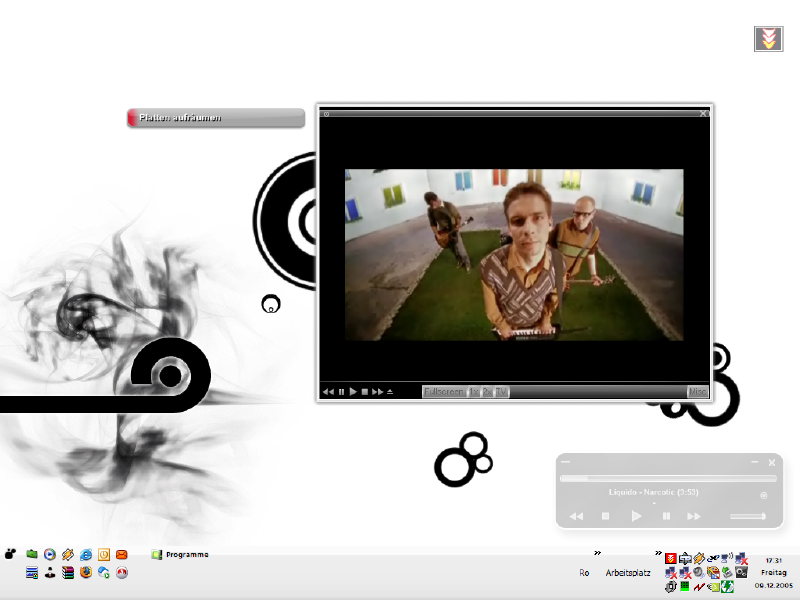Stop the video in the video player
This screenshot has height=600, width=800.
point(365,392)
